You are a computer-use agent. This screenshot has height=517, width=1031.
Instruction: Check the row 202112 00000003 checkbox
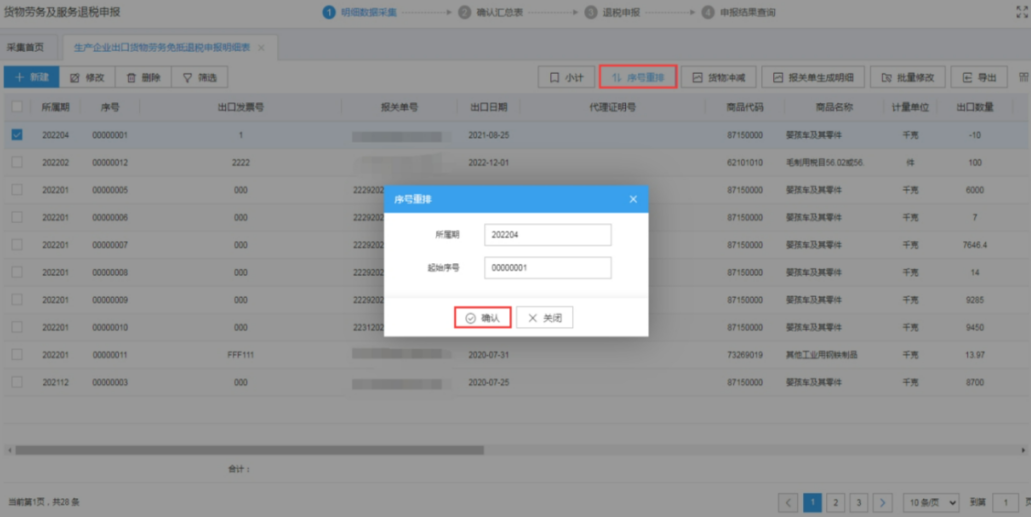point(17,382)
